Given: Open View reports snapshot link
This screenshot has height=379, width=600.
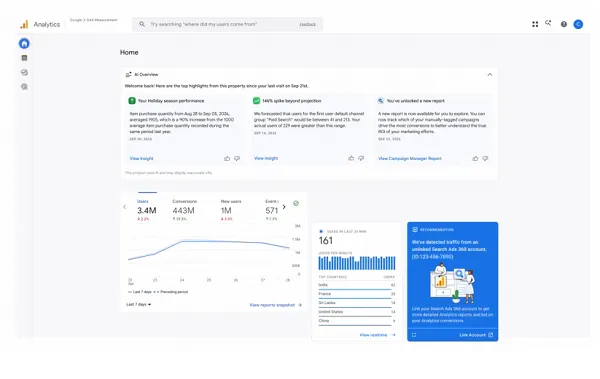Looking at the screenshot, I should (276, 305).
